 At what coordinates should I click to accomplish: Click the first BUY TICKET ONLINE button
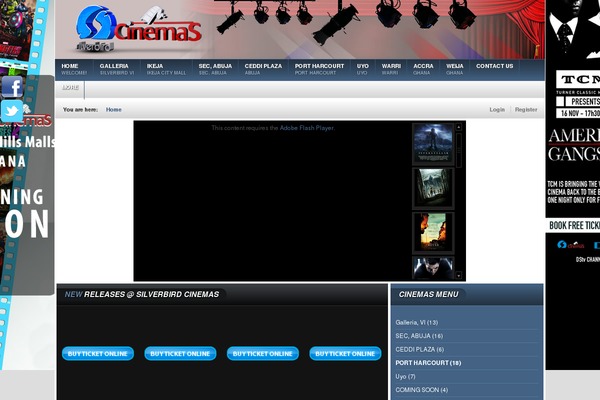click(98, 354)
